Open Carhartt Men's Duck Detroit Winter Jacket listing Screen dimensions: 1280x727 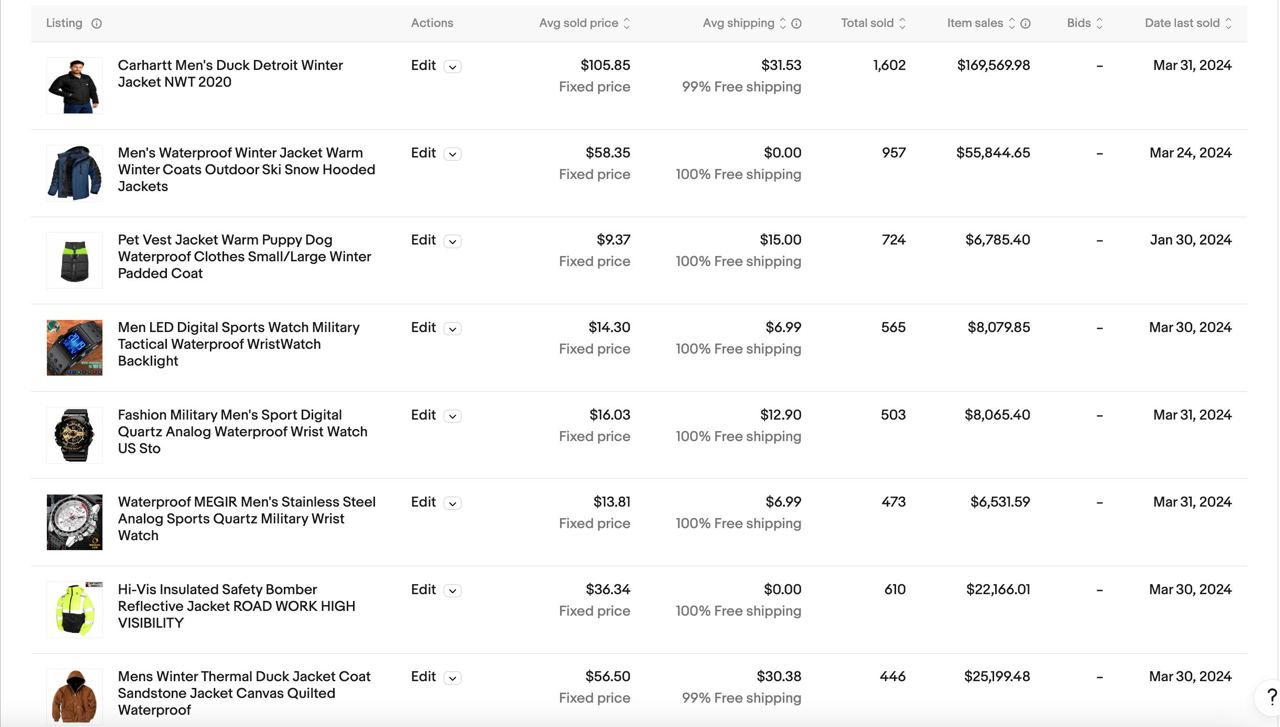230,74
